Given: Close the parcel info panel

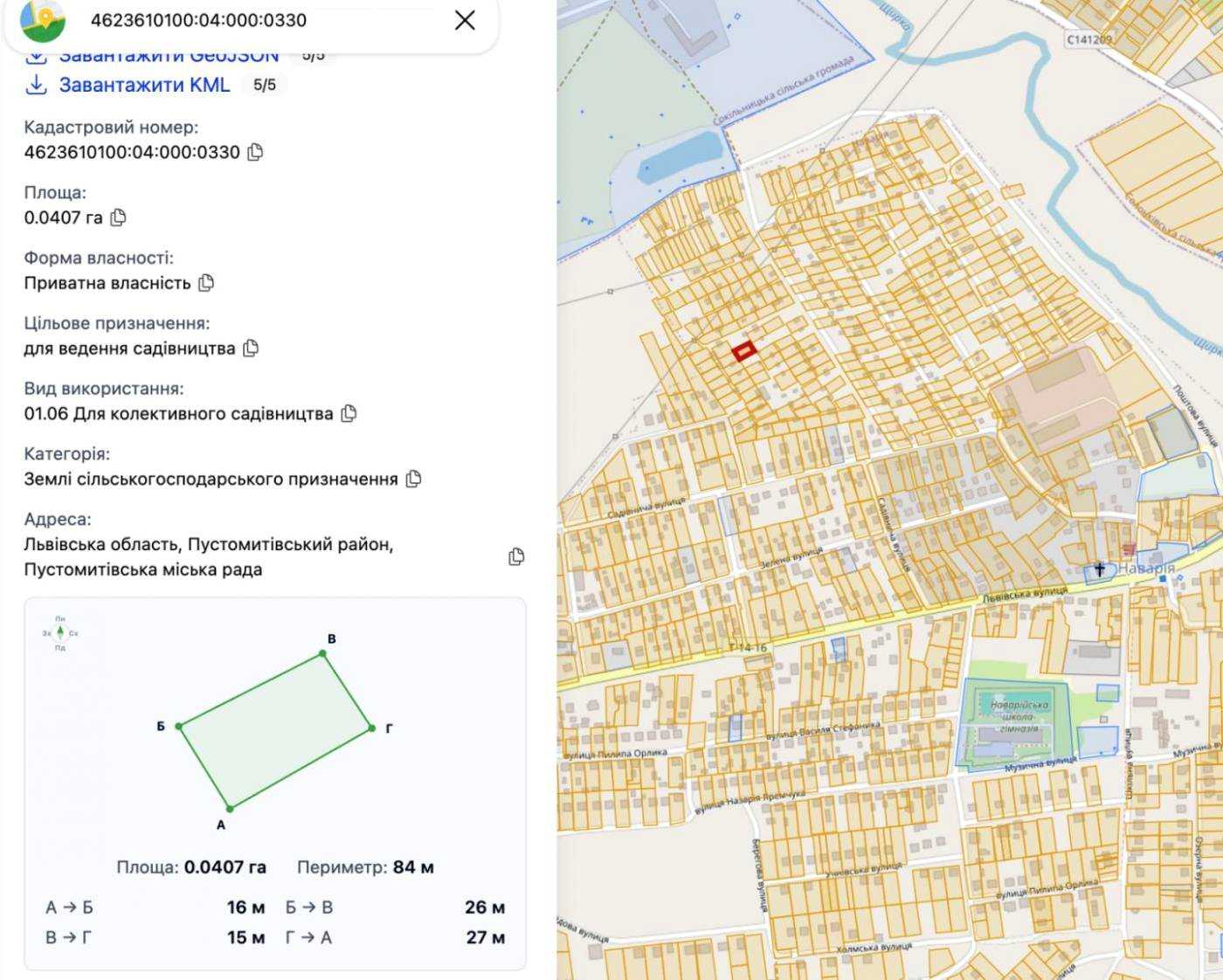Looking at the screenshot, I should [x=465, y=20].
